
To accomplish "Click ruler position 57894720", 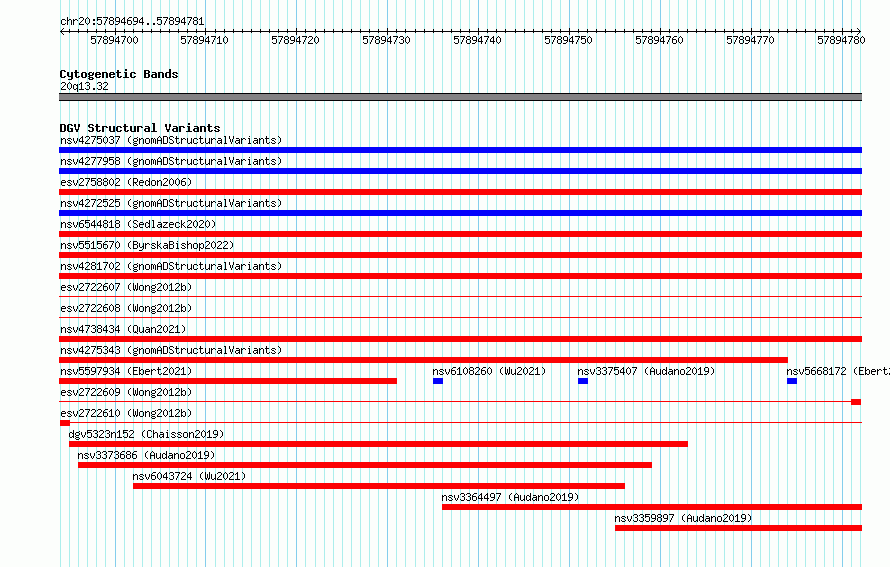I will coord(295,40).
